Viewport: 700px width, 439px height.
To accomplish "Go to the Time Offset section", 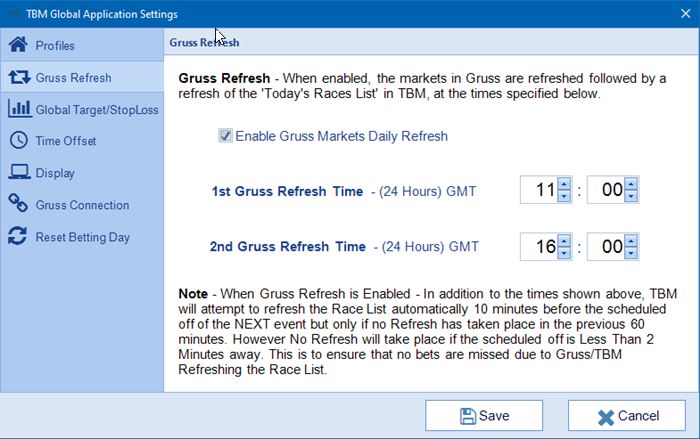I will [x=82, y=141].
